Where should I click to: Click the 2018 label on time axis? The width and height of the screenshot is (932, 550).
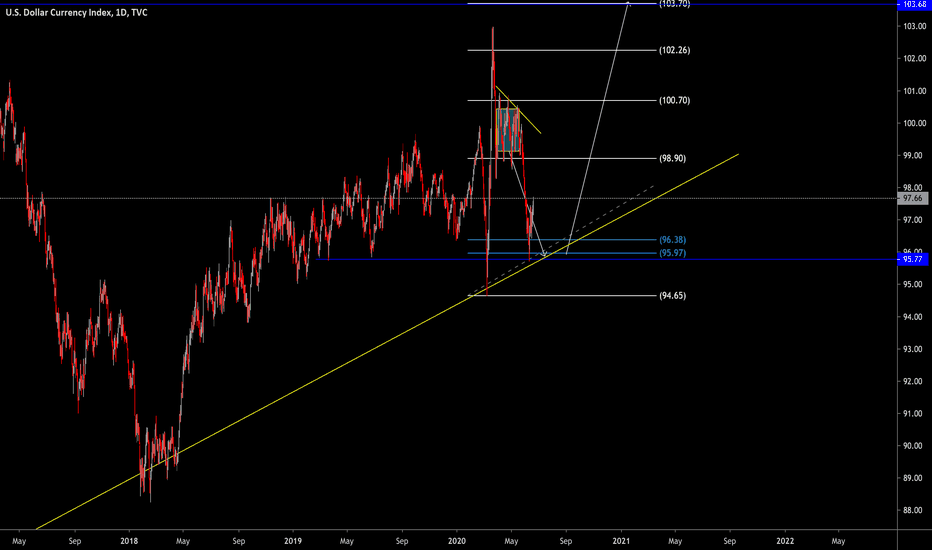(x=129, y=541)
